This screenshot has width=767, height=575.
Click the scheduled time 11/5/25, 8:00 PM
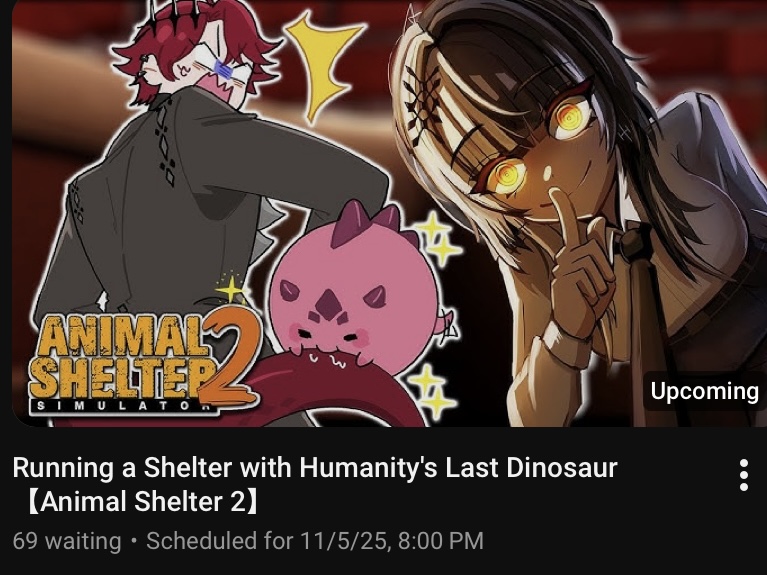[391, 541]
